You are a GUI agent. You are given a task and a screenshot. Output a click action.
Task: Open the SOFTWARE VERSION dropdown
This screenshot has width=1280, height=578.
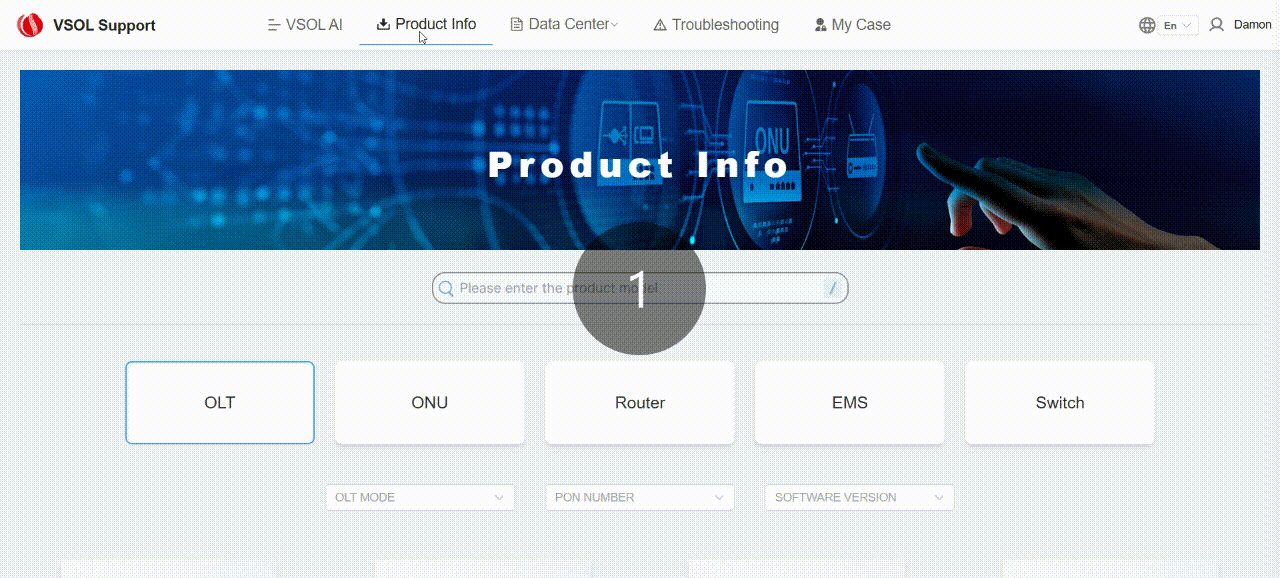859,497
